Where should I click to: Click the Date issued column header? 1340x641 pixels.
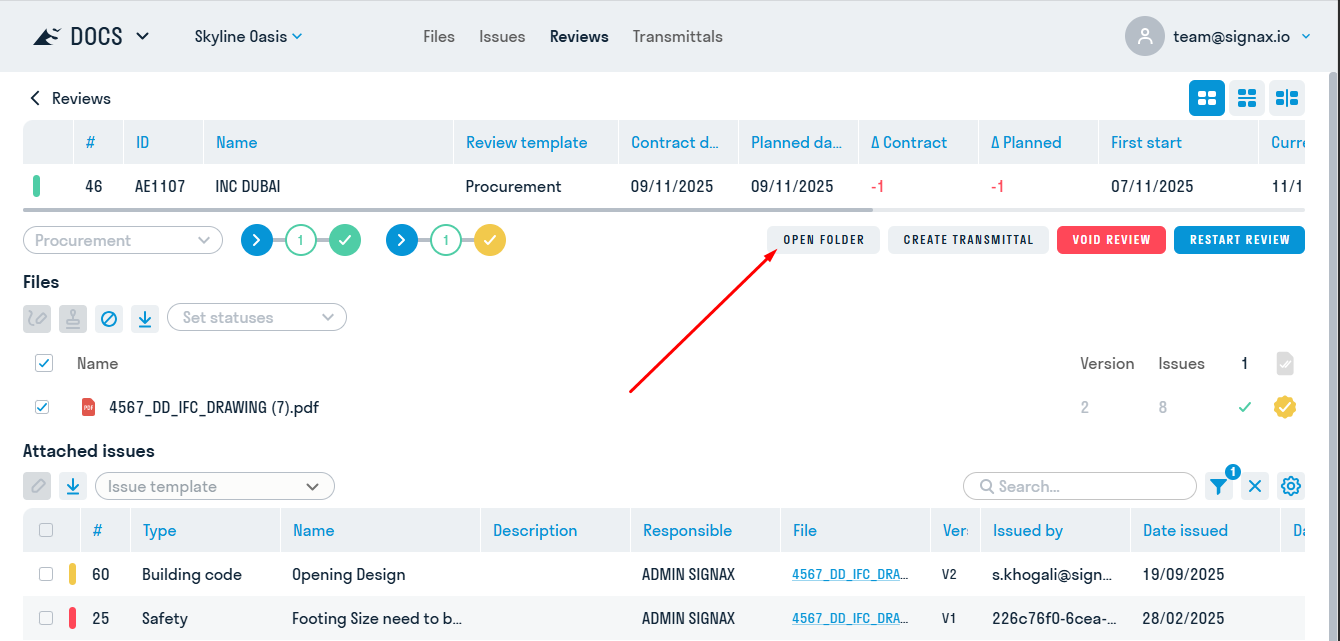point(1185,530)
